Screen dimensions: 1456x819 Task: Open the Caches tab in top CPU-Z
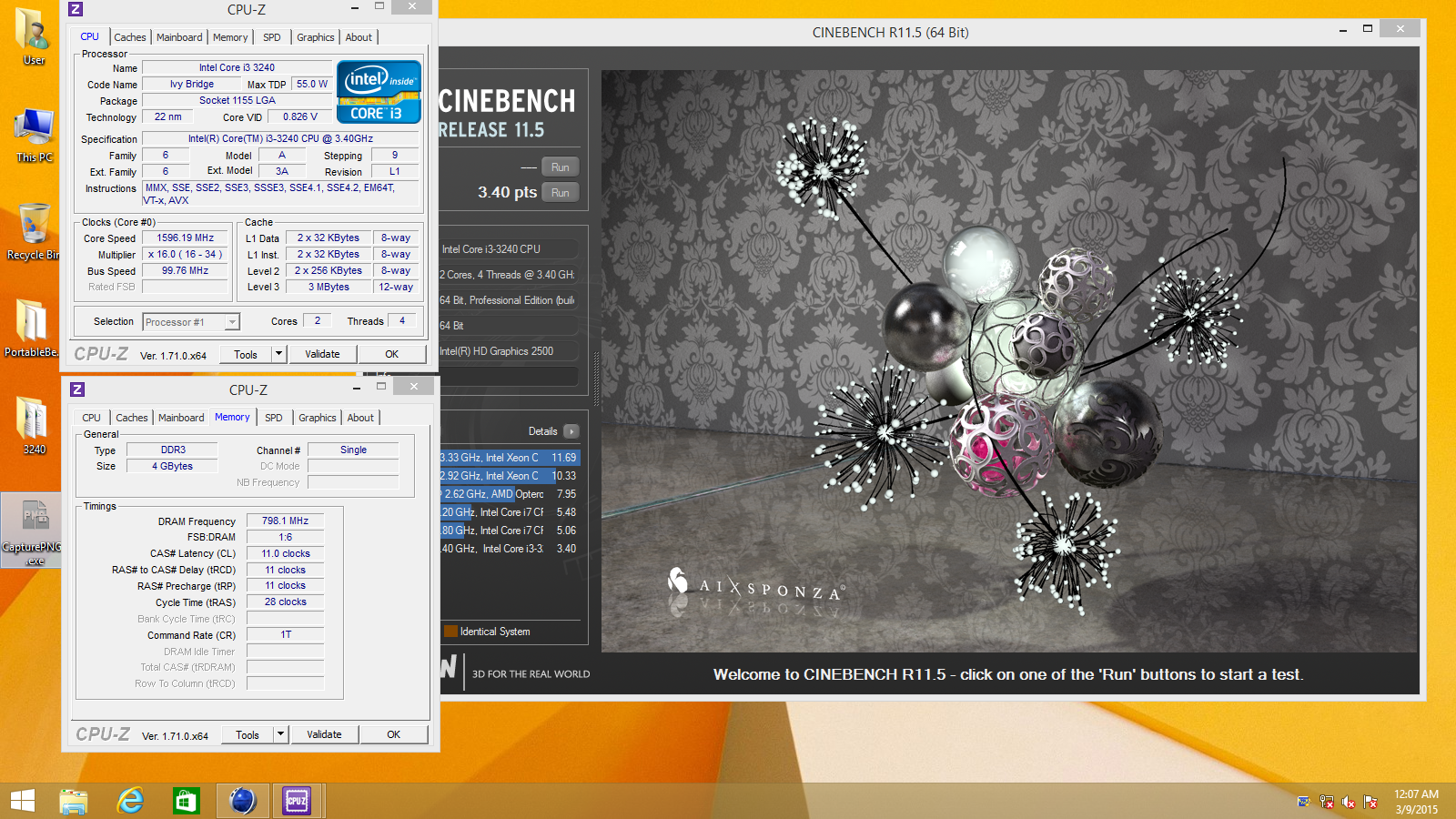point(129,37)
